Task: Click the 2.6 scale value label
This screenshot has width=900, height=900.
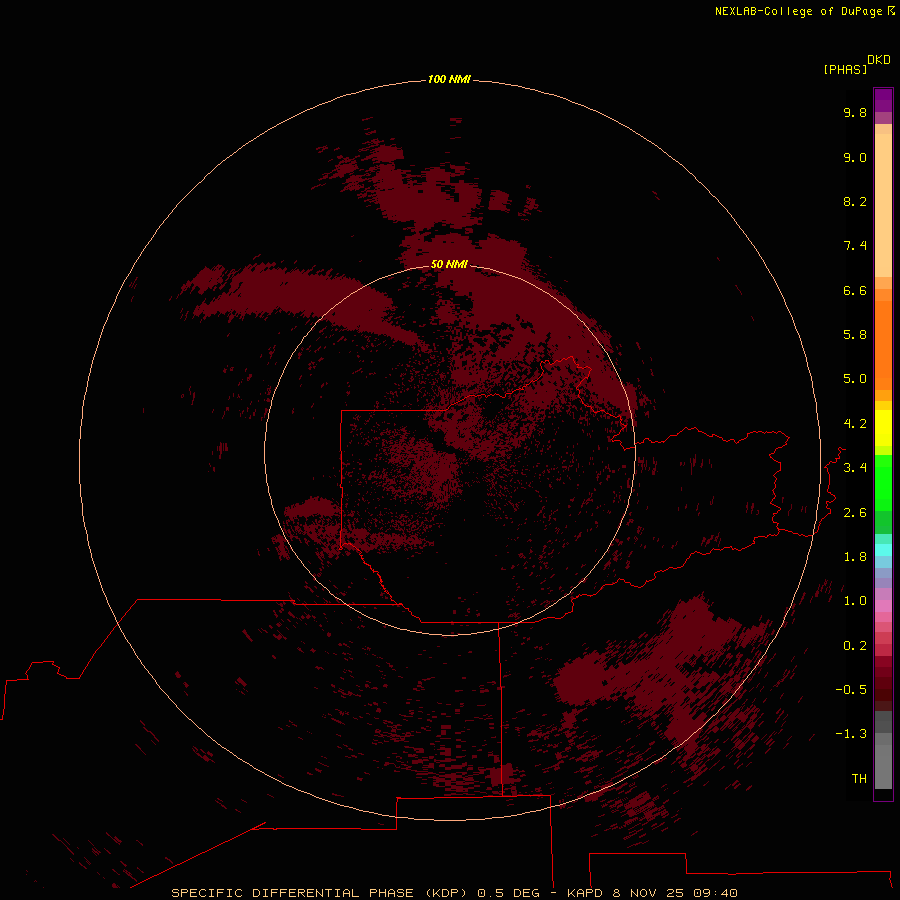Action: pyautogui.click(x=855, y=513)
